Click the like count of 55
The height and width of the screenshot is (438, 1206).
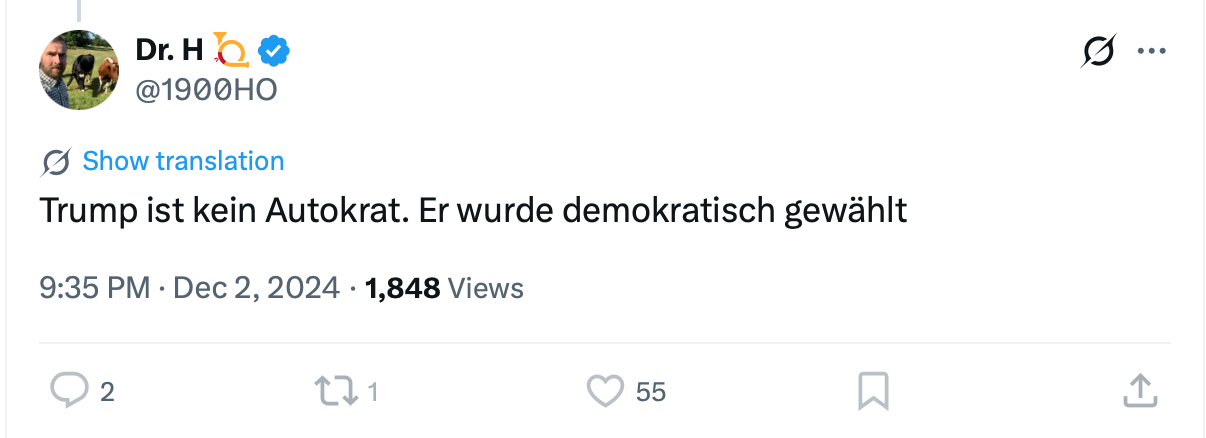tap(650, 392)
